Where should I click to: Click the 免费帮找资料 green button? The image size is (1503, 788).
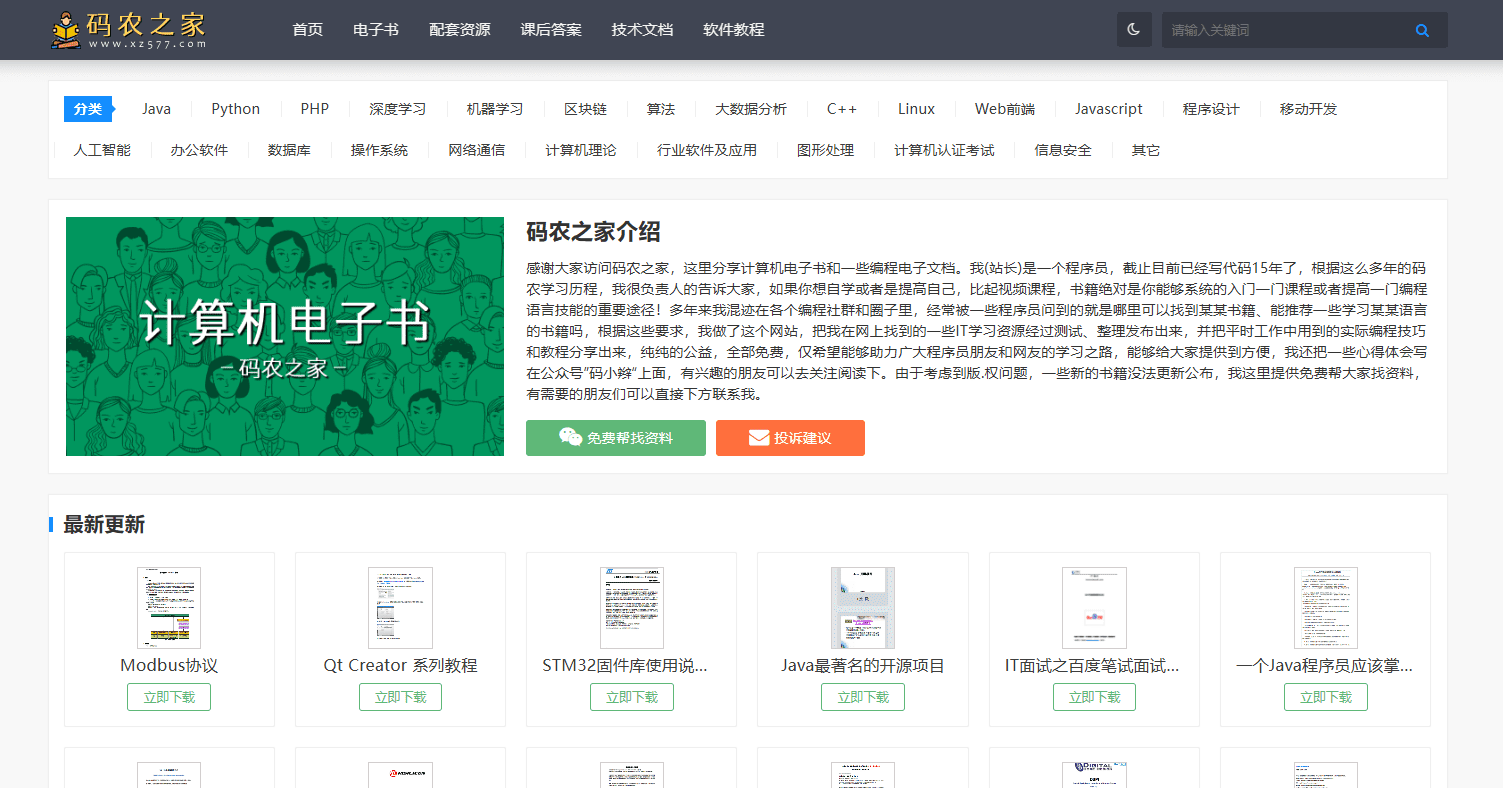(x=615, y=437)
